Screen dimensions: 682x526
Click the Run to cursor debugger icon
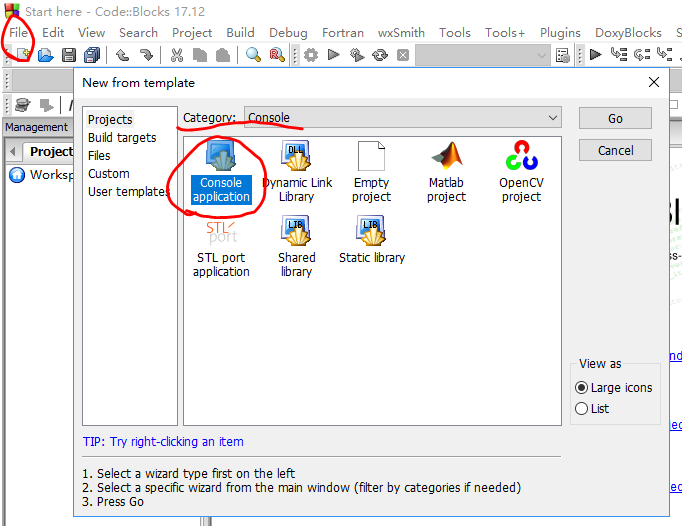[618, 55]
